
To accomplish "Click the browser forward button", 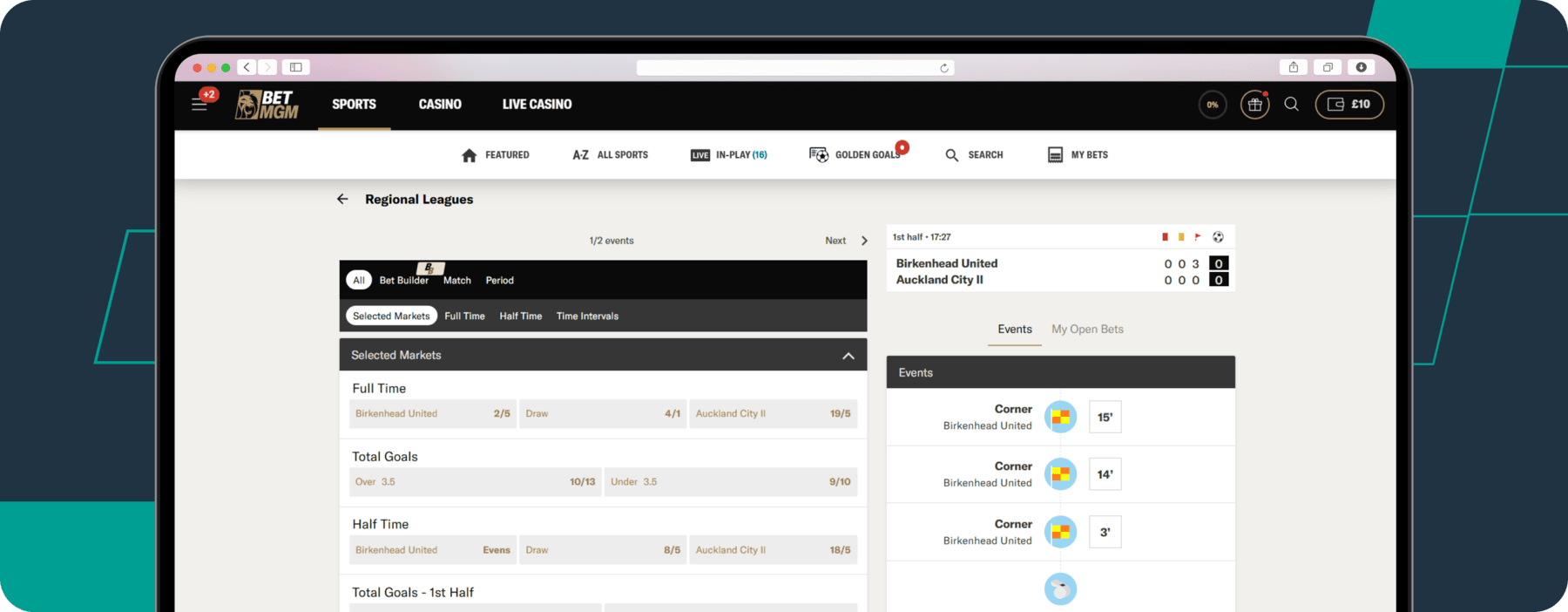I will click(267, 67).
